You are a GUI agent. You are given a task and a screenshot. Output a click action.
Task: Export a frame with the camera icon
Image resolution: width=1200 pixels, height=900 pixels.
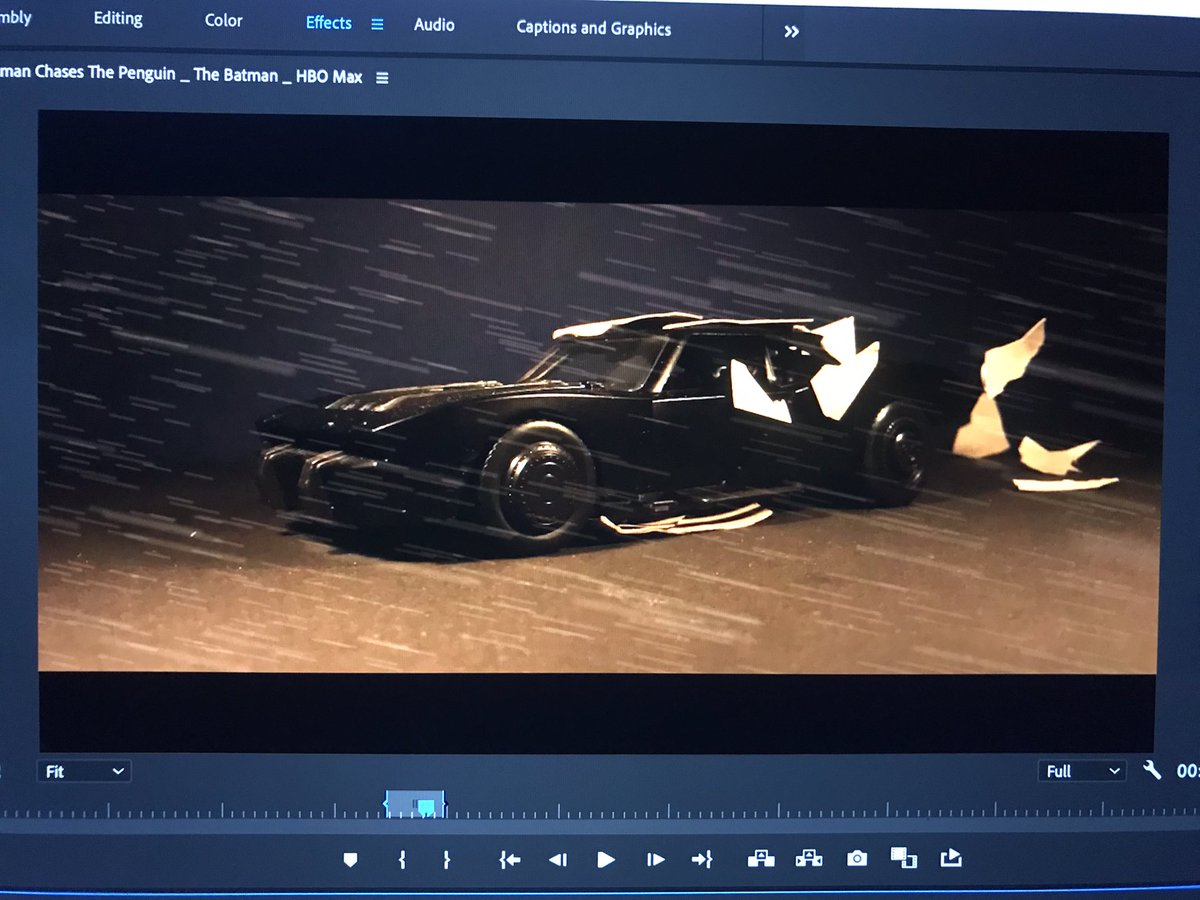pos(857,858)
